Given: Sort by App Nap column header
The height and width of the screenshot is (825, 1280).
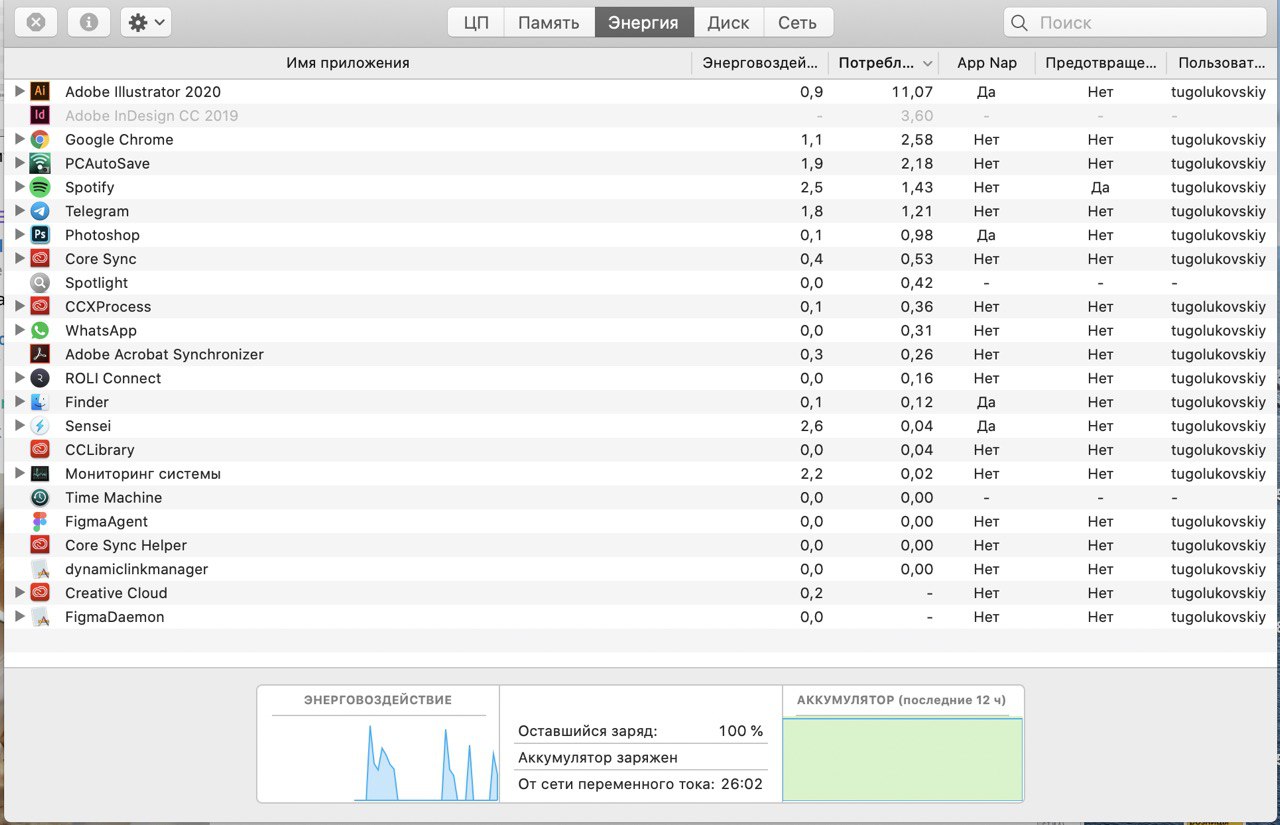Looking at the screenshot, I should pos(987,63).
